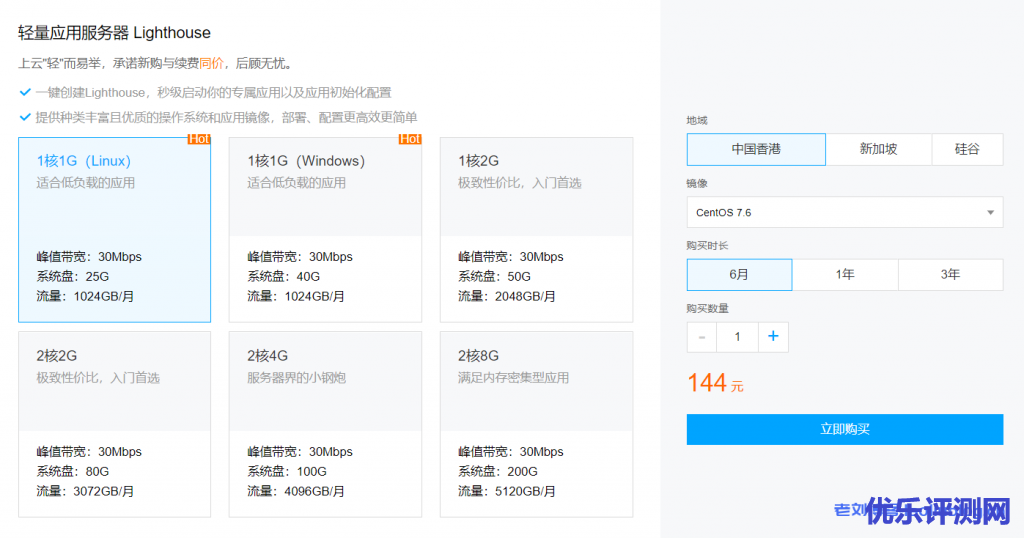
Task: Click the 立即购买 button
Action: (x=844, y=429)
